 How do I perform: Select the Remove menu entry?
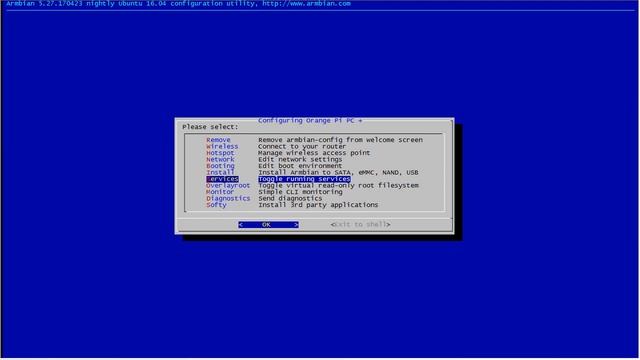click(218, 140)
